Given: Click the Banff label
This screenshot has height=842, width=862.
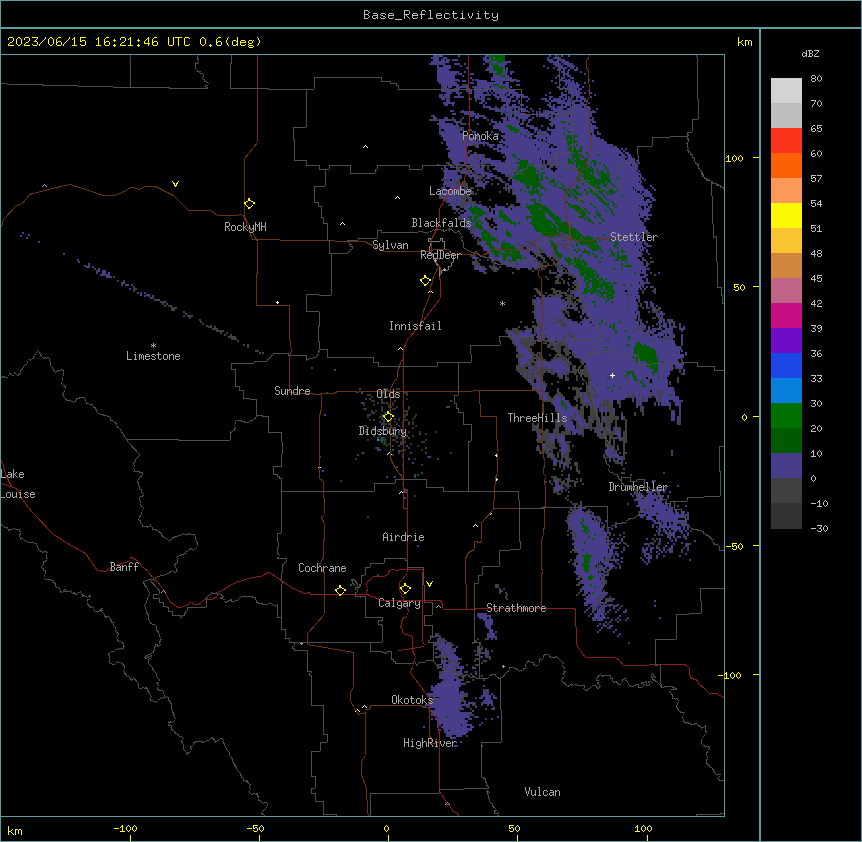Looking at the screenshot, I should click(124, 567).
